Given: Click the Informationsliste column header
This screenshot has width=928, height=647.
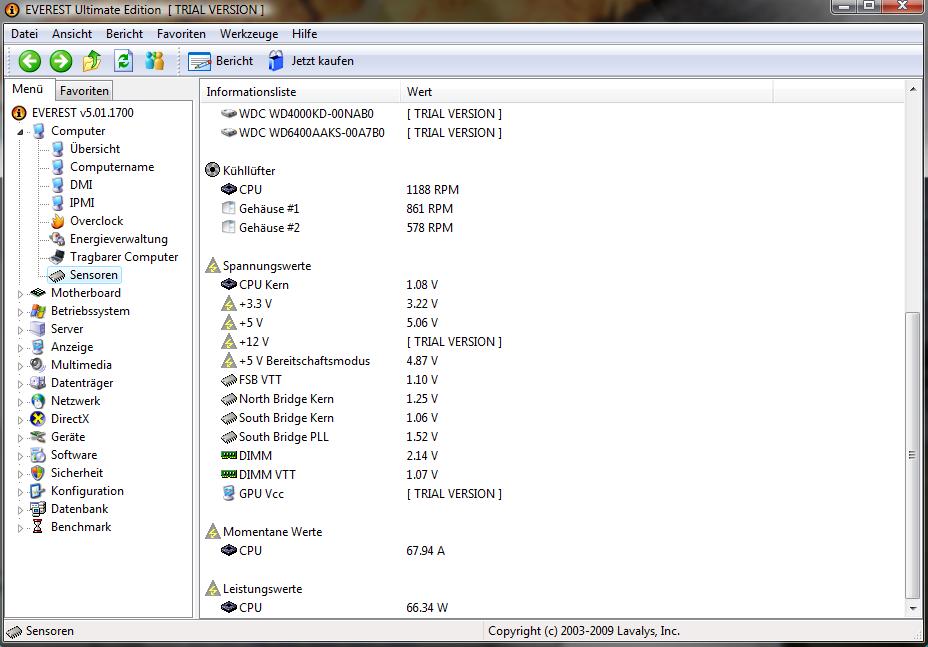Looking at the screenshot, I should point(300,92).
